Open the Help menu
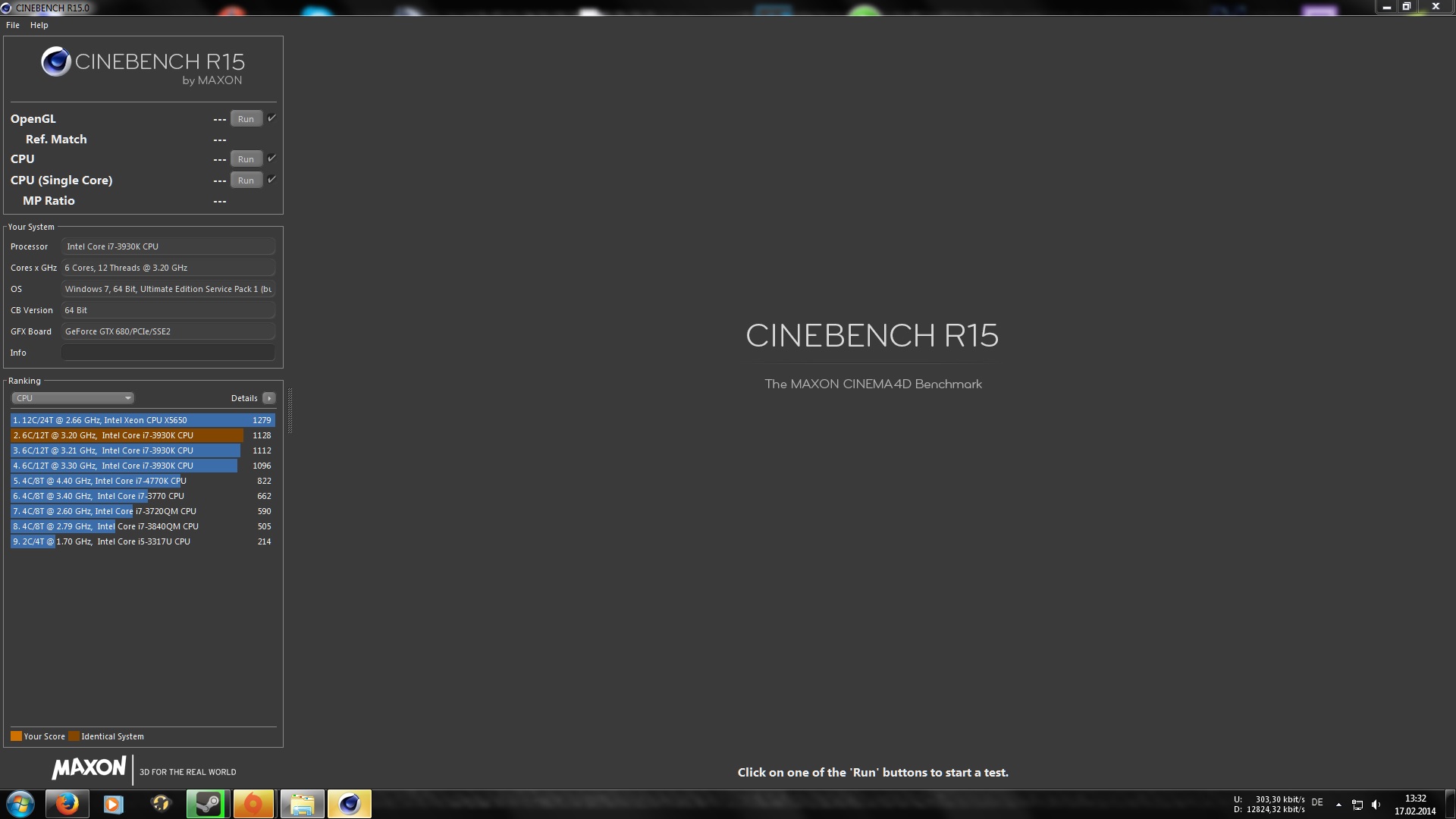This screenshot has height=819, width=1456. [39, 25]
